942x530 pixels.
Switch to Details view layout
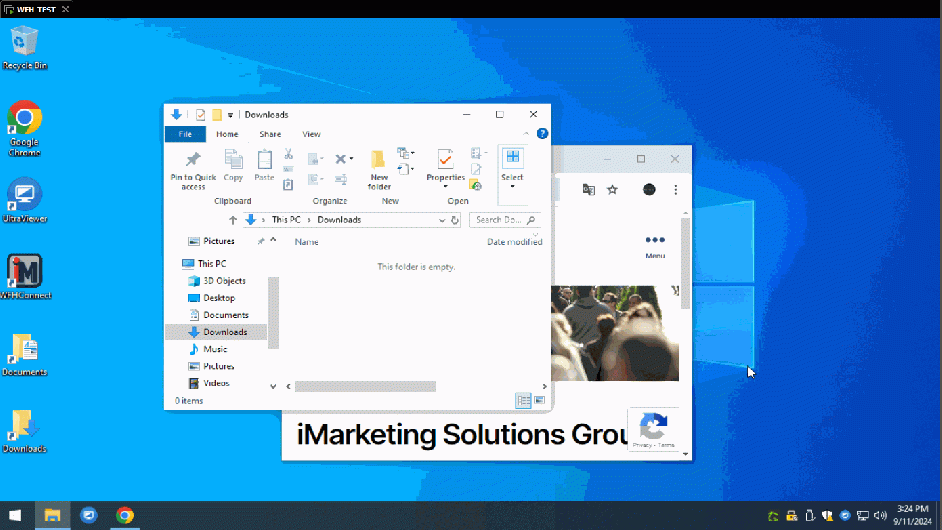click(523, 400)
